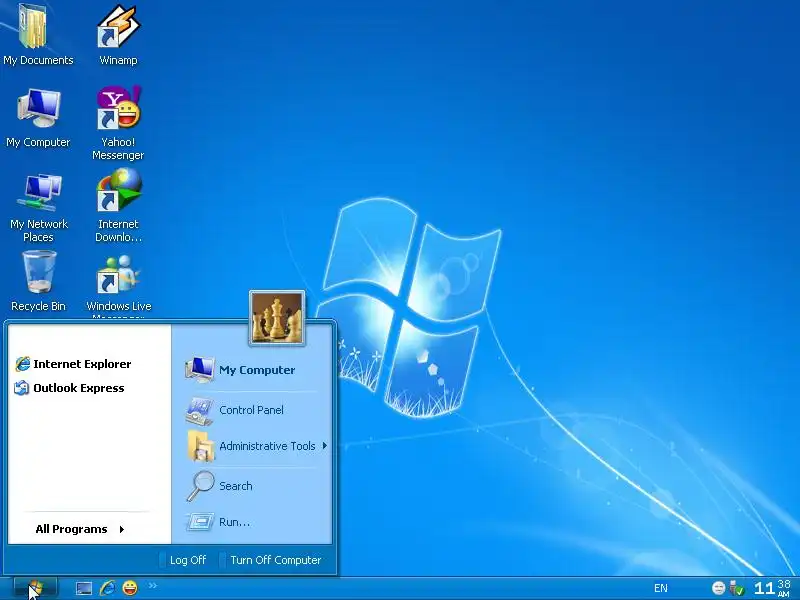Click the Safely Remove Hardware tray icon
This screenshot has height=600, width=800.
tap(737, 588)
